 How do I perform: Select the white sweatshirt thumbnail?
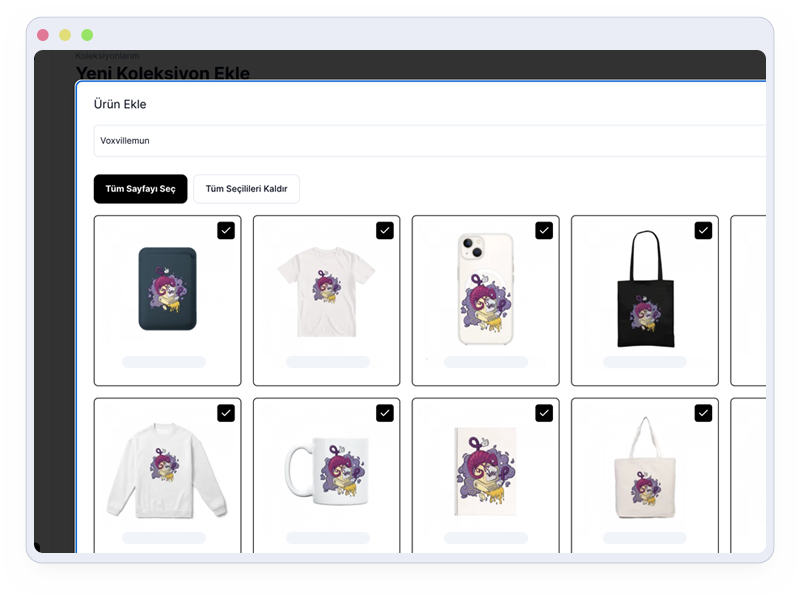click(x=167, y=470)
